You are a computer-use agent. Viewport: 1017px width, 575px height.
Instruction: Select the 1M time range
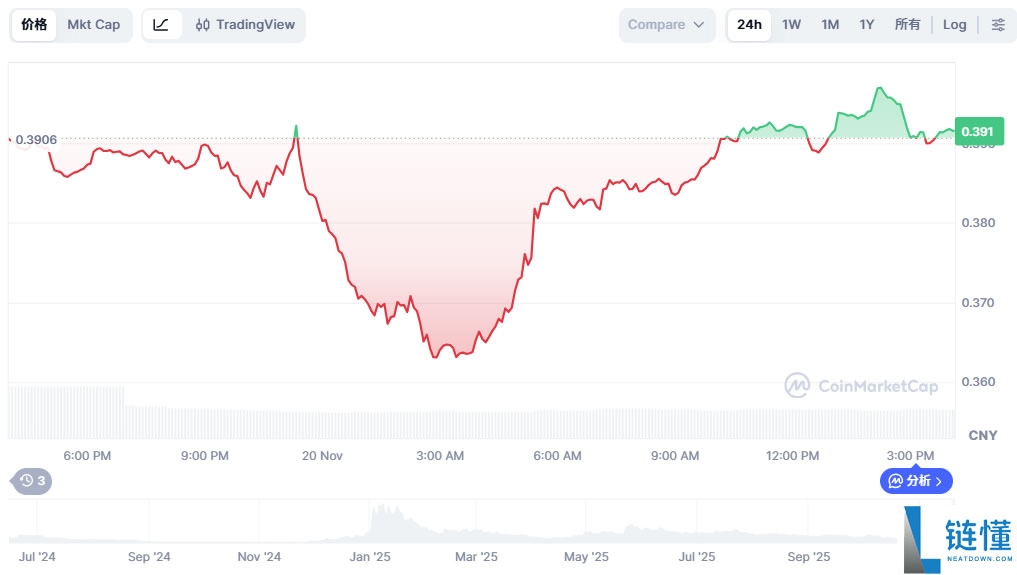click(x=830, y=25)
